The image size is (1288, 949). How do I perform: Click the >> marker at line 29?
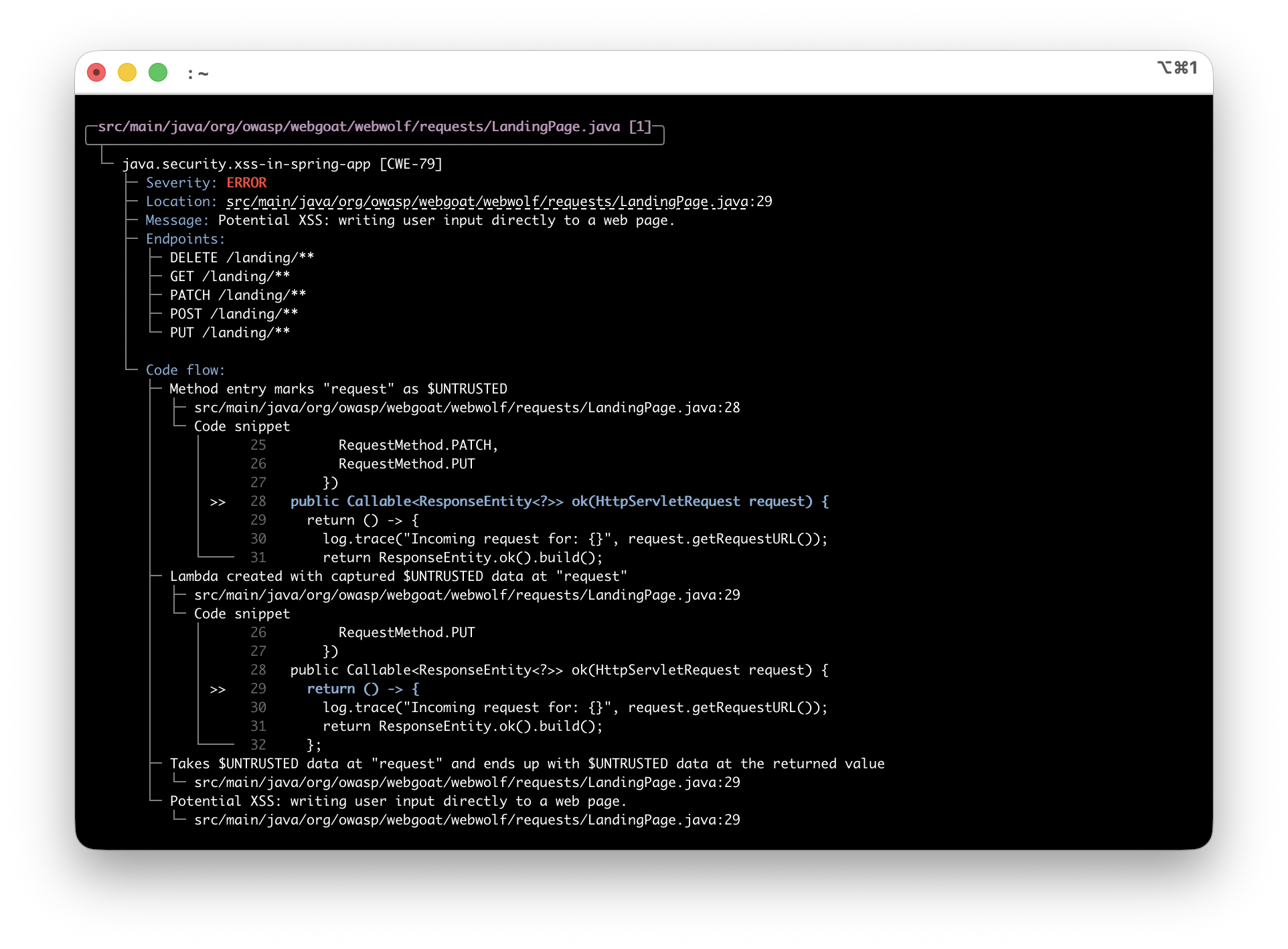point(218,688)
